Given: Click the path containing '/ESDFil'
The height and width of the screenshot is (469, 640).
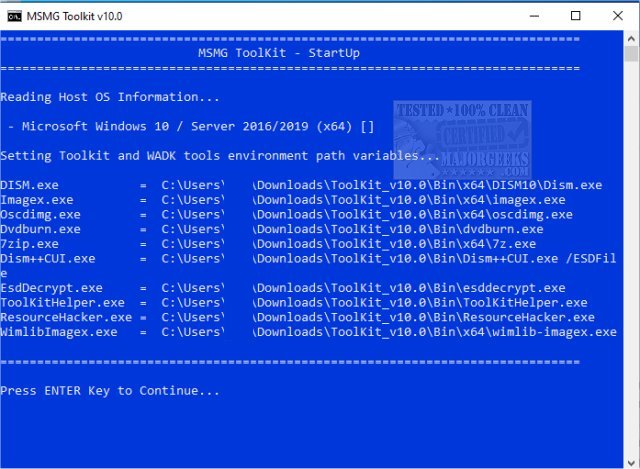Looking at the screenshot, I should [x=389, y=259].
